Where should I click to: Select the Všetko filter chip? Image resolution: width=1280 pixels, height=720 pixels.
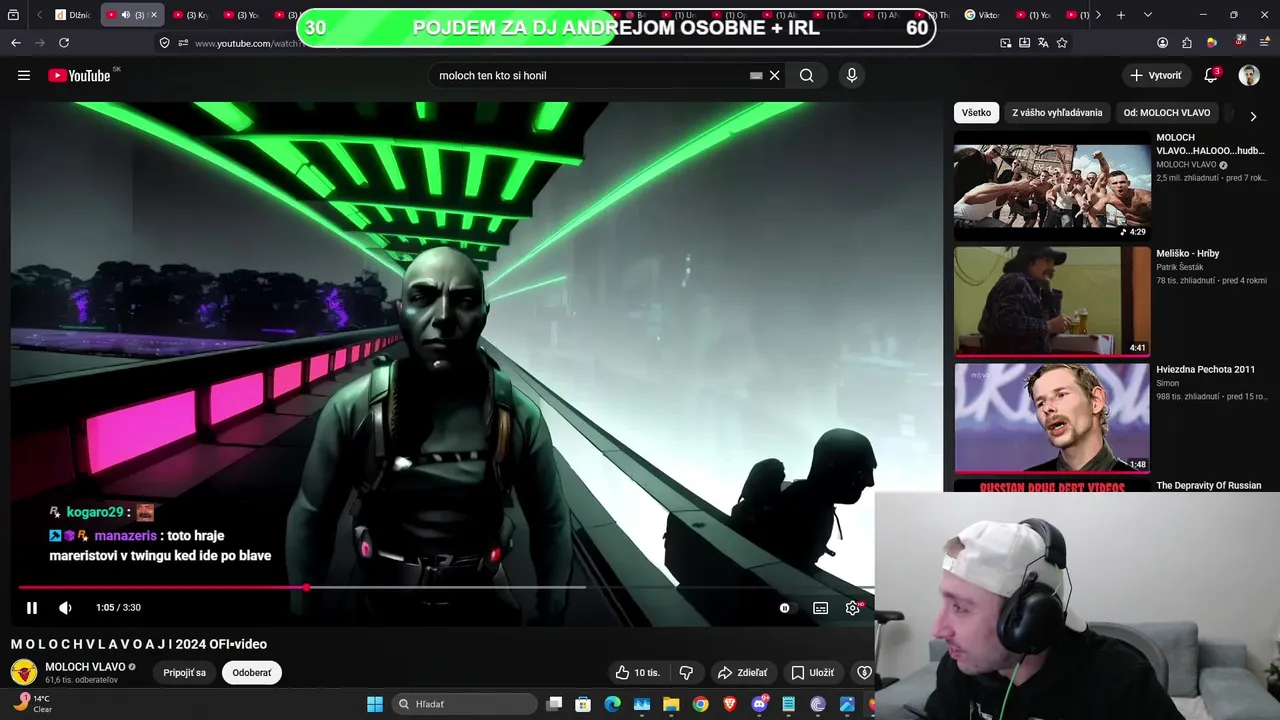pos(976,113)
